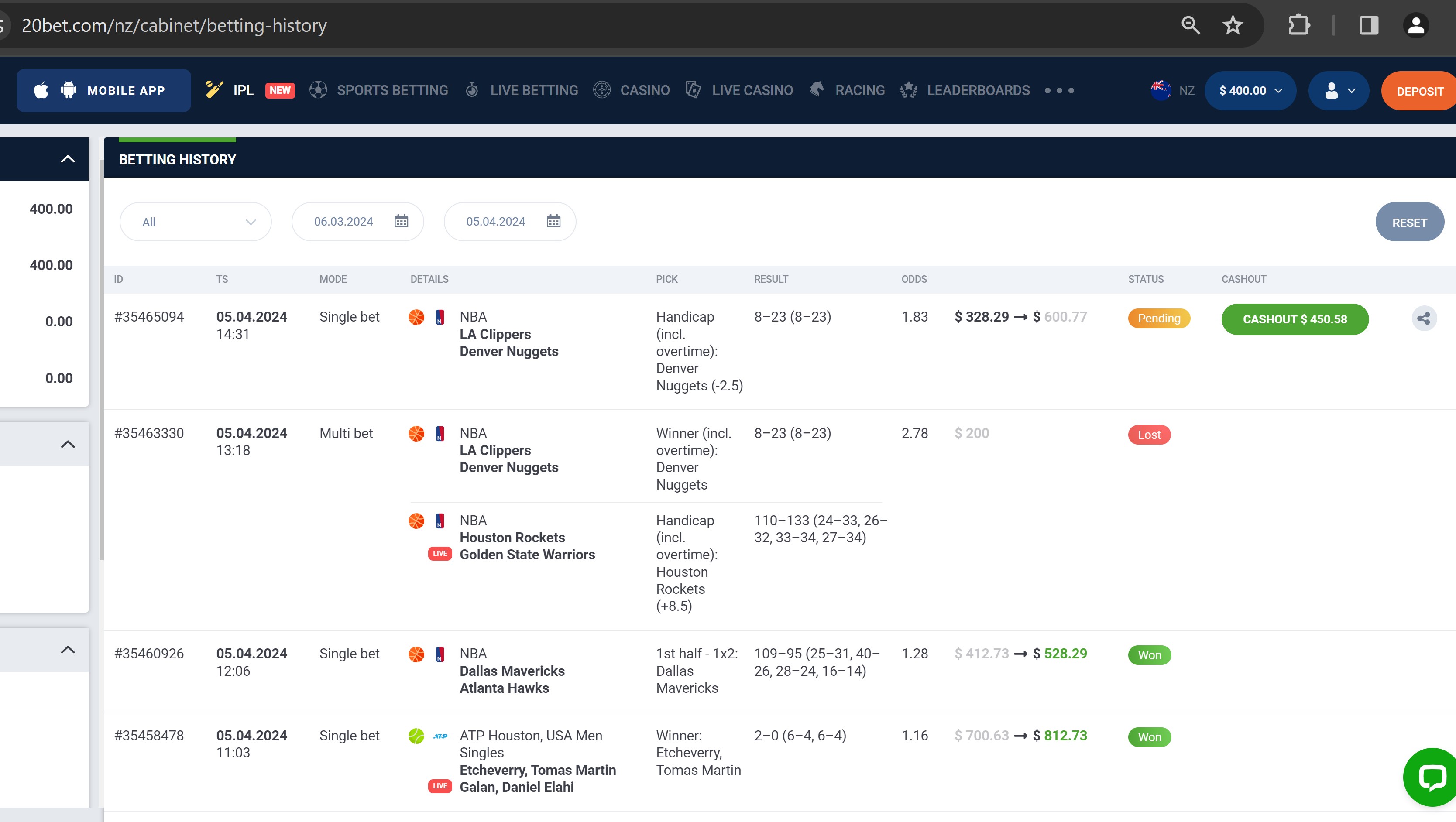Screen dimensions: 1456x822
Task: Click the horse Racing icon
Action: (817, 89)
